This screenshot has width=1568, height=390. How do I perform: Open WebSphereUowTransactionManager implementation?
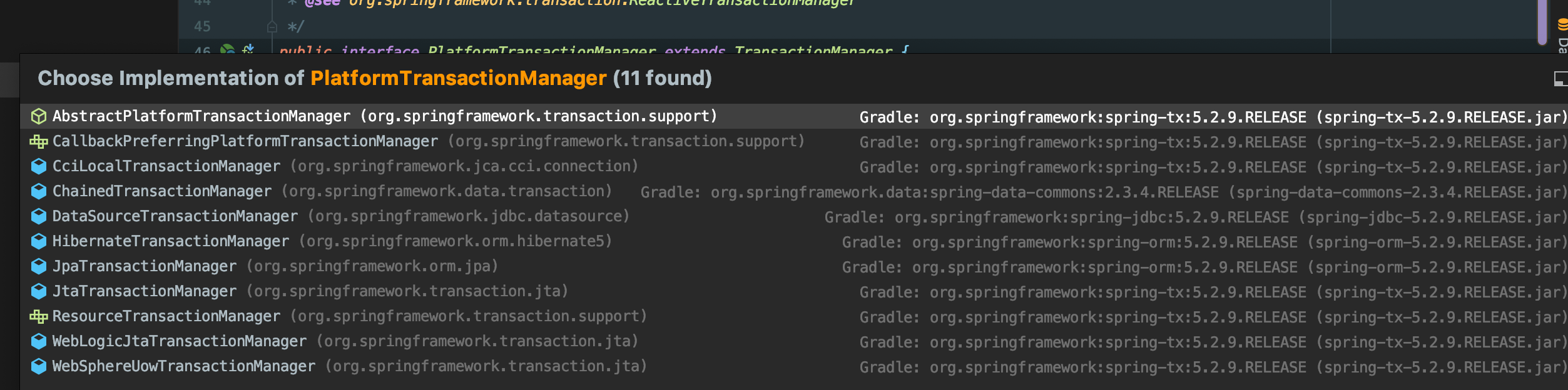794,366
